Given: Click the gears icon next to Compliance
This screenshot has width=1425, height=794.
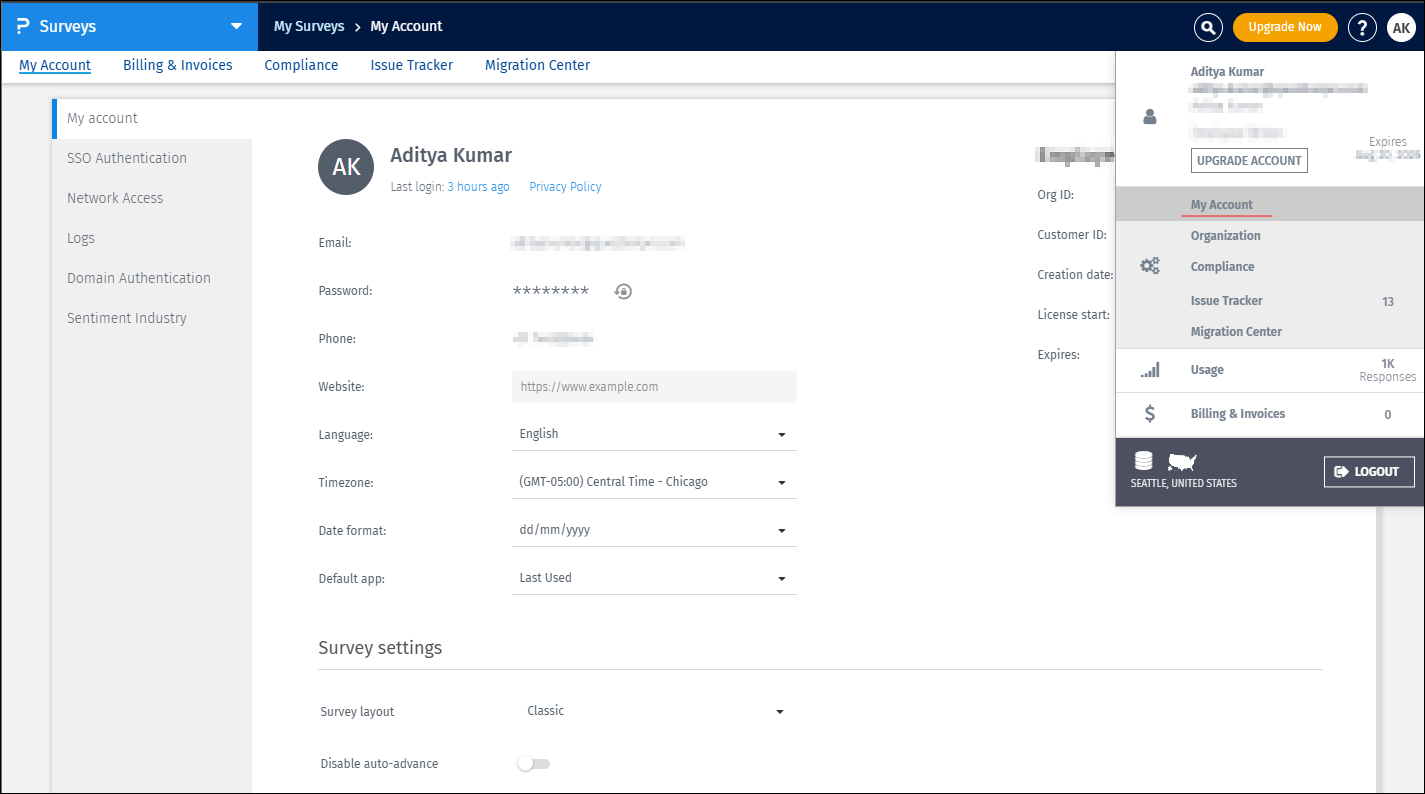Looking at the screenshot, I should (x=1149, y=265).
